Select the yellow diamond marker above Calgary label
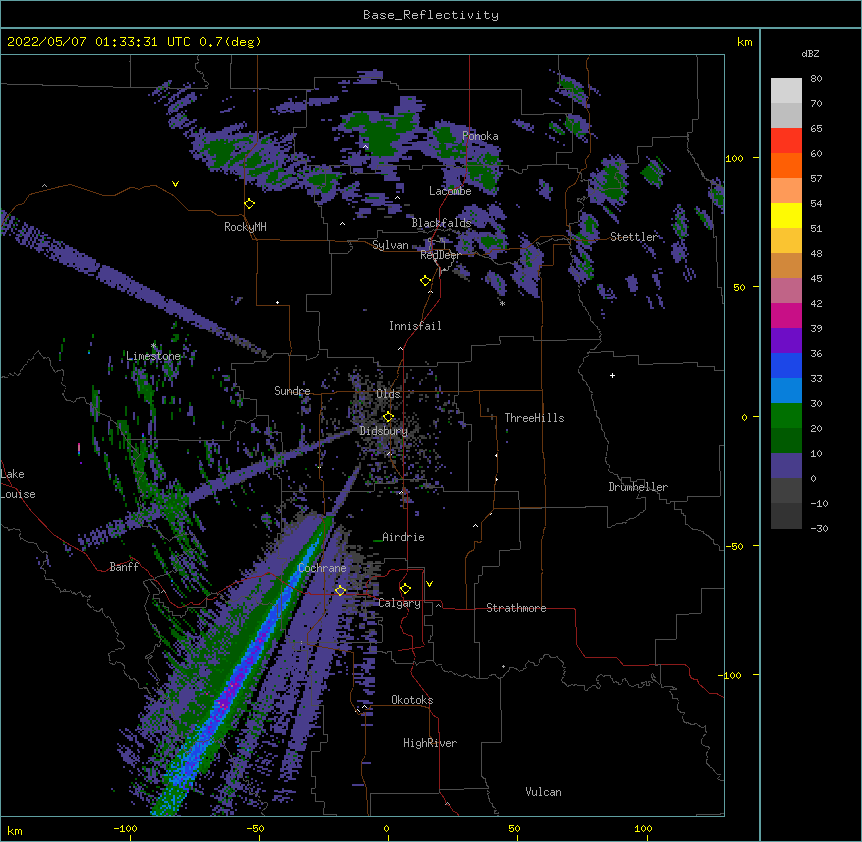 pos(405,589)
